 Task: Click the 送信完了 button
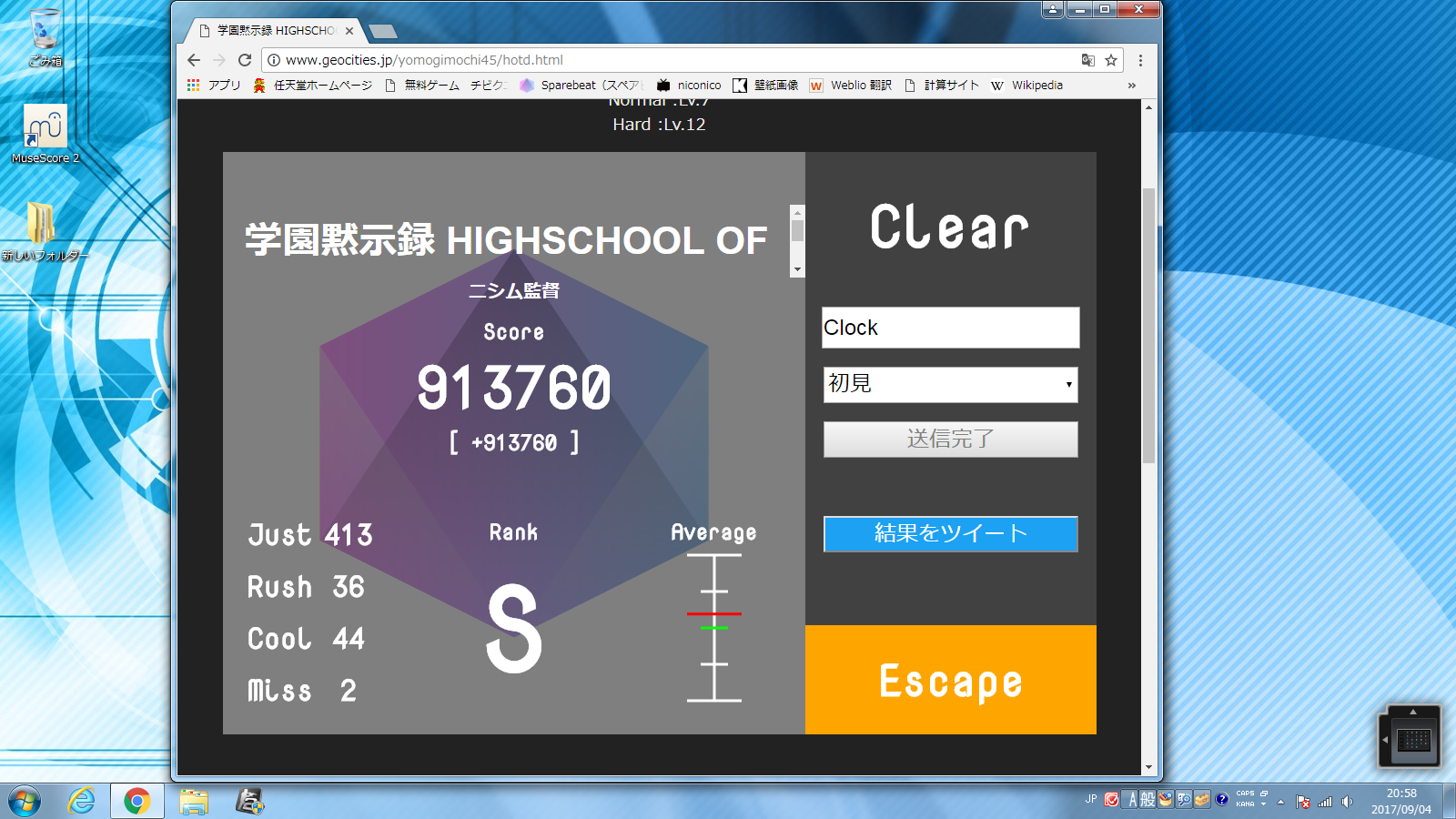950,439
